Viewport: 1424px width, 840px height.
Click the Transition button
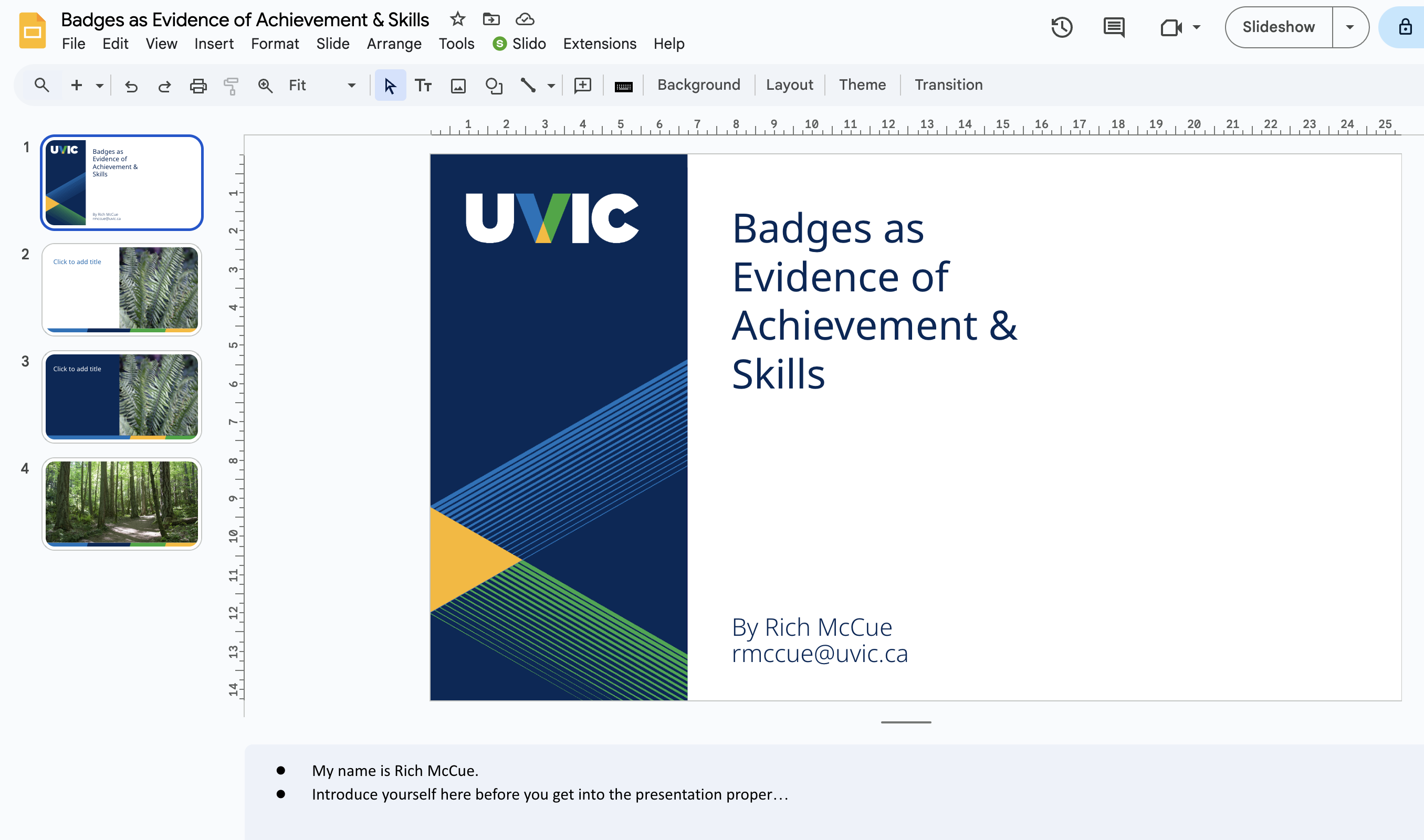click(x=949, y=85)
